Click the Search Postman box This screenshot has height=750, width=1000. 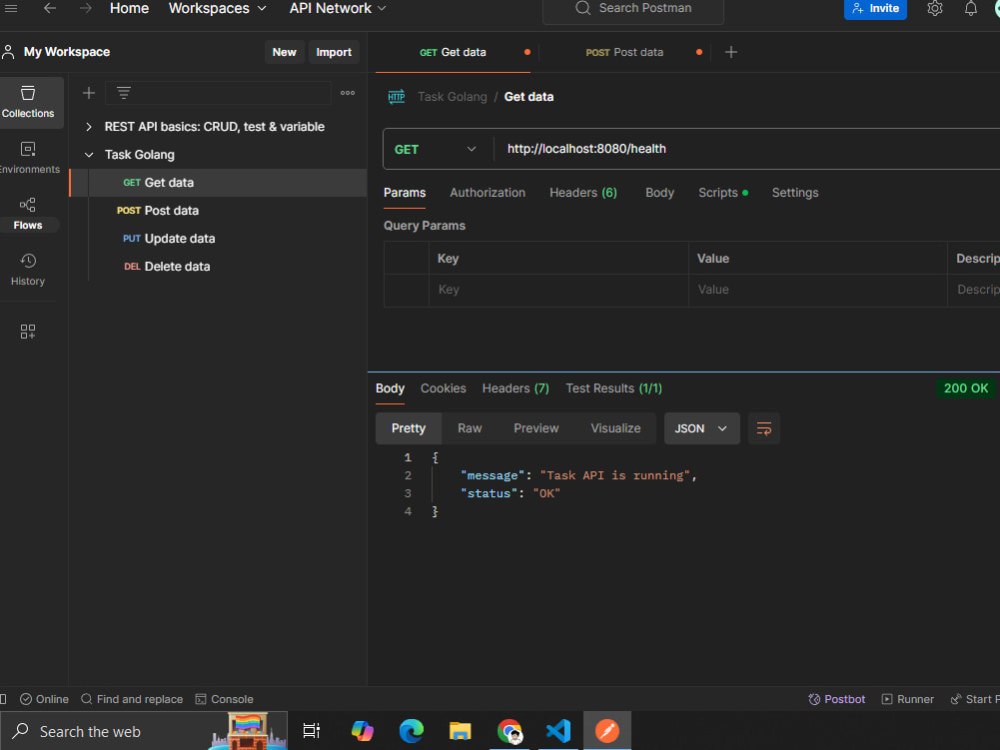pos(633,9)
